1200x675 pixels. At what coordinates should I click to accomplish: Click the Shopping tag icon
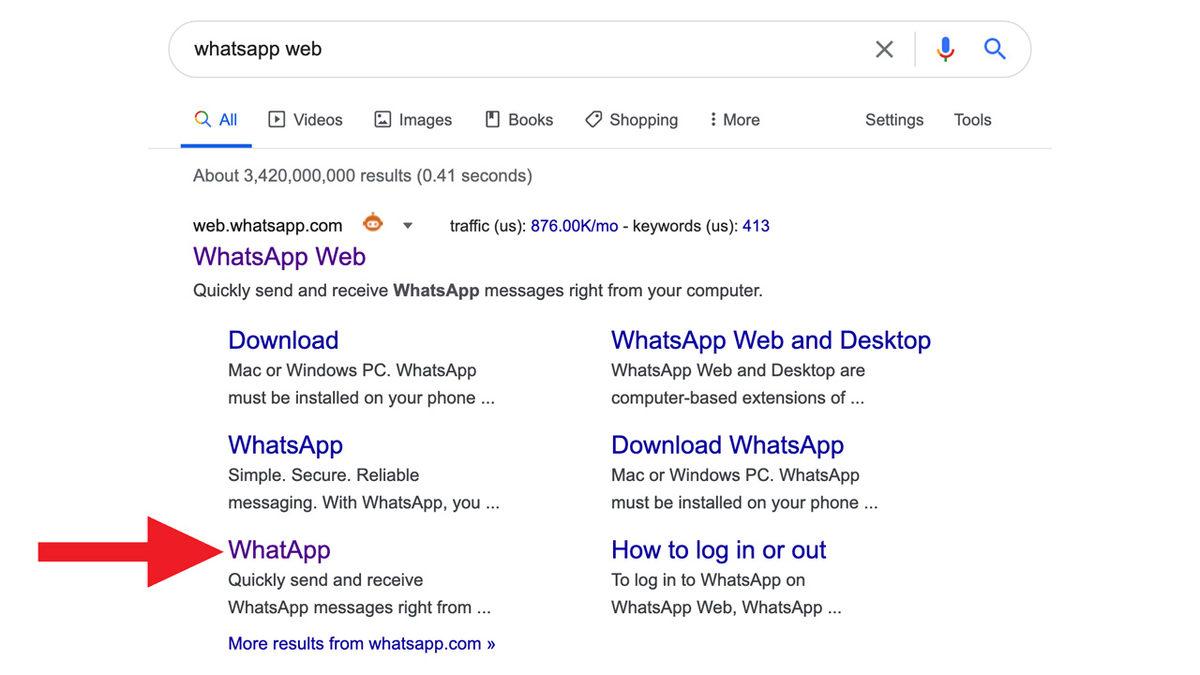593,119
